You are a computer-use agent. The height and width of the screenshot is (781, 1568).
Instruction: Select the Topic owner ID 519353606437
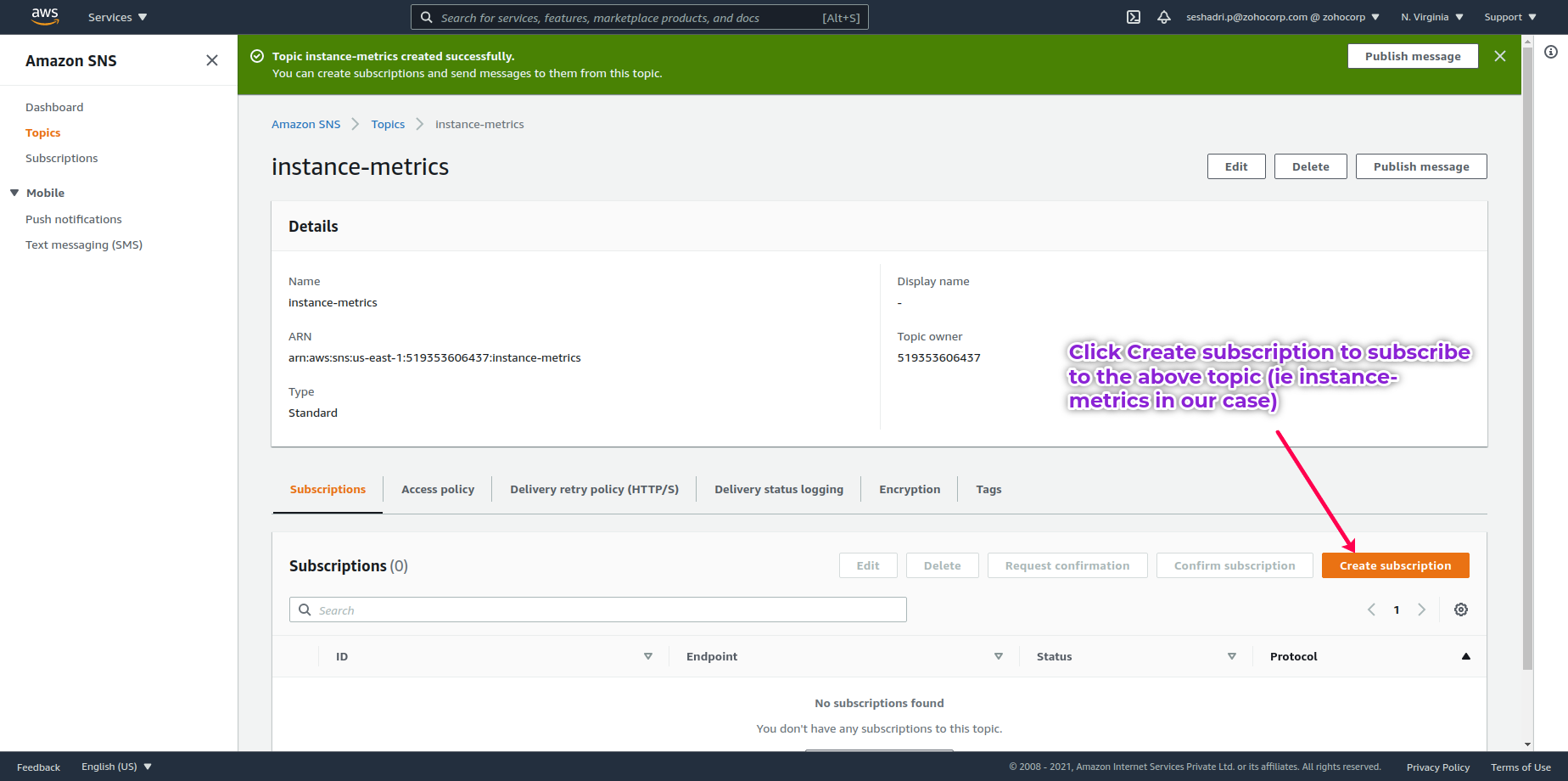[938, 357]
